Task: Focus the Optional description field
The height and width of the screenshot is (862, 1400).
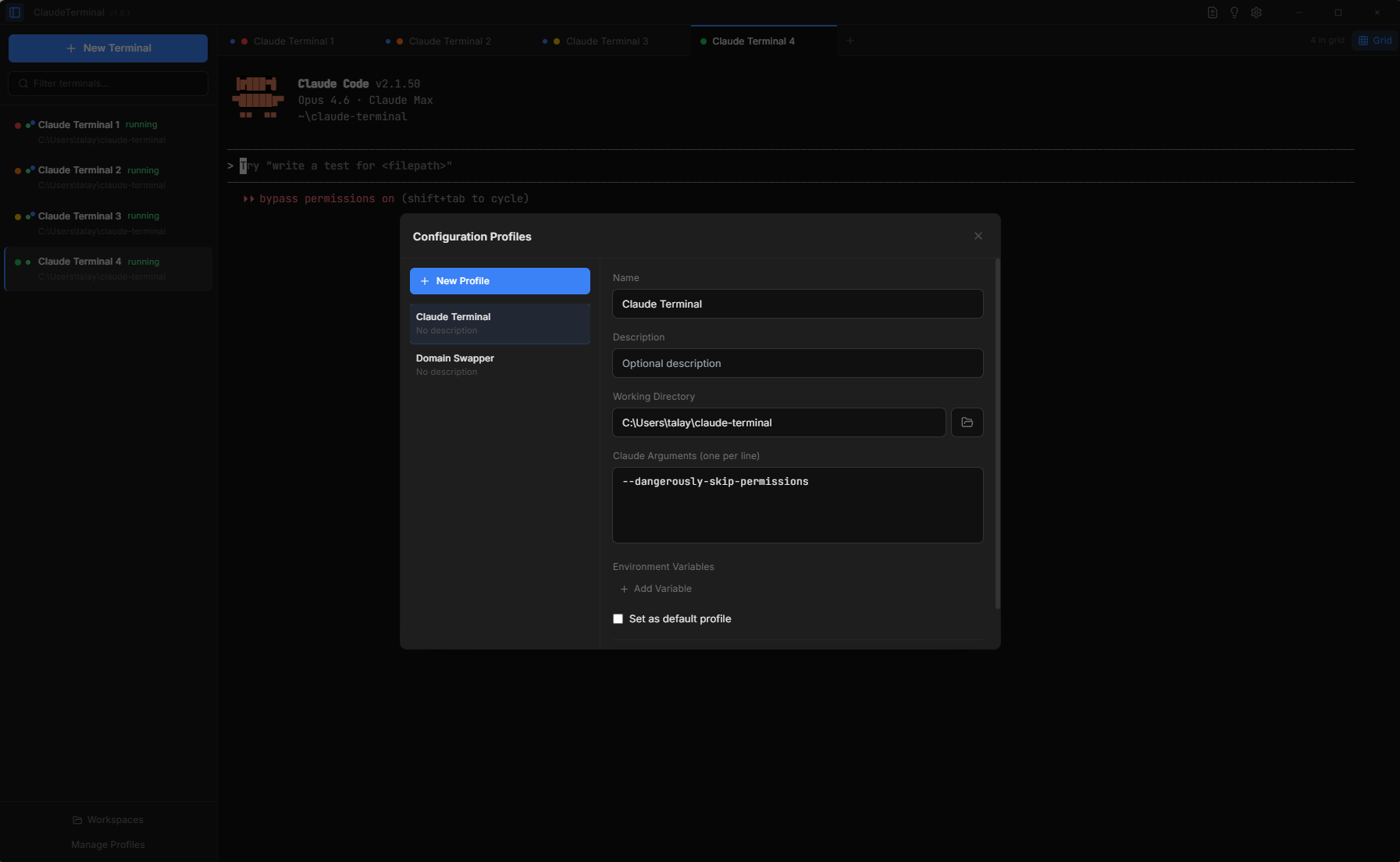Action: 797,363
